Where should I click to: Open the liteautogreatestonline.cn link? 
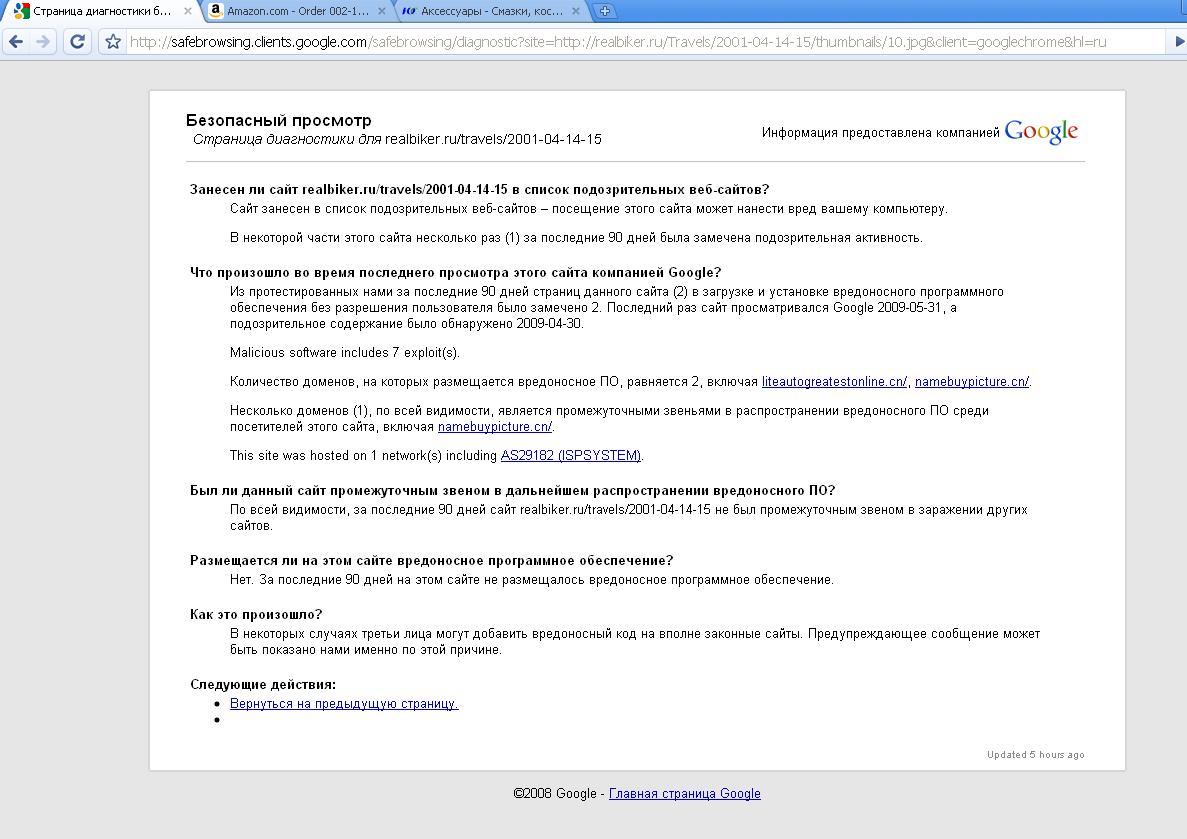[834, 381]
